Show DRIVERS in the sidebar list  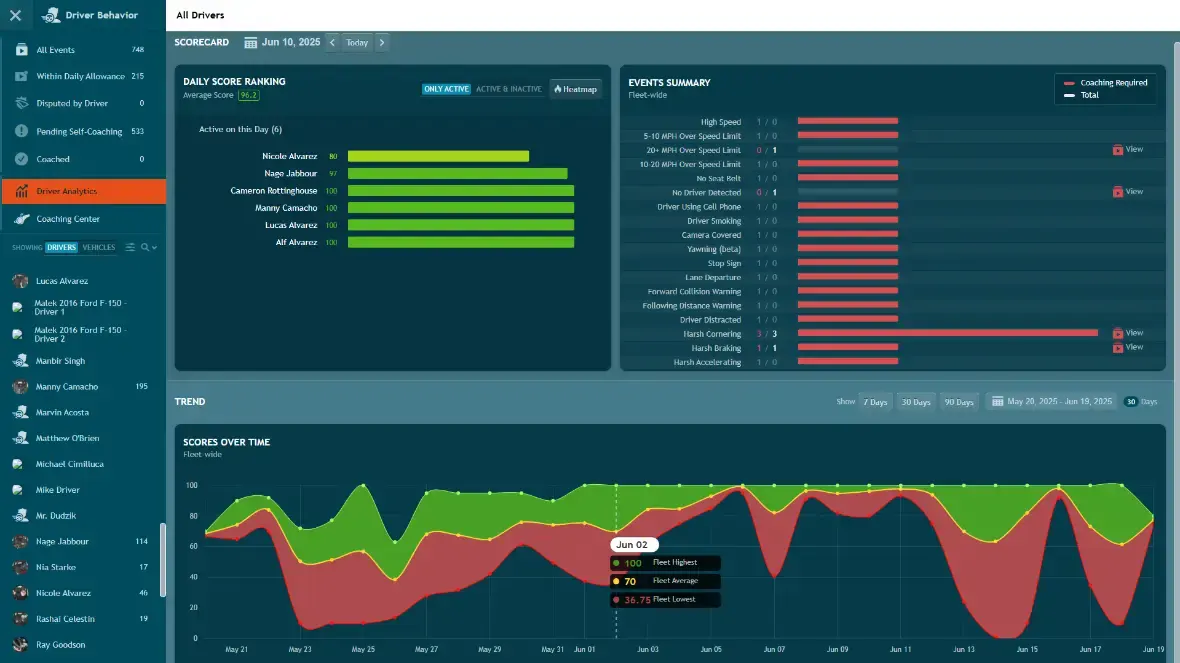(x=61, y=248)
